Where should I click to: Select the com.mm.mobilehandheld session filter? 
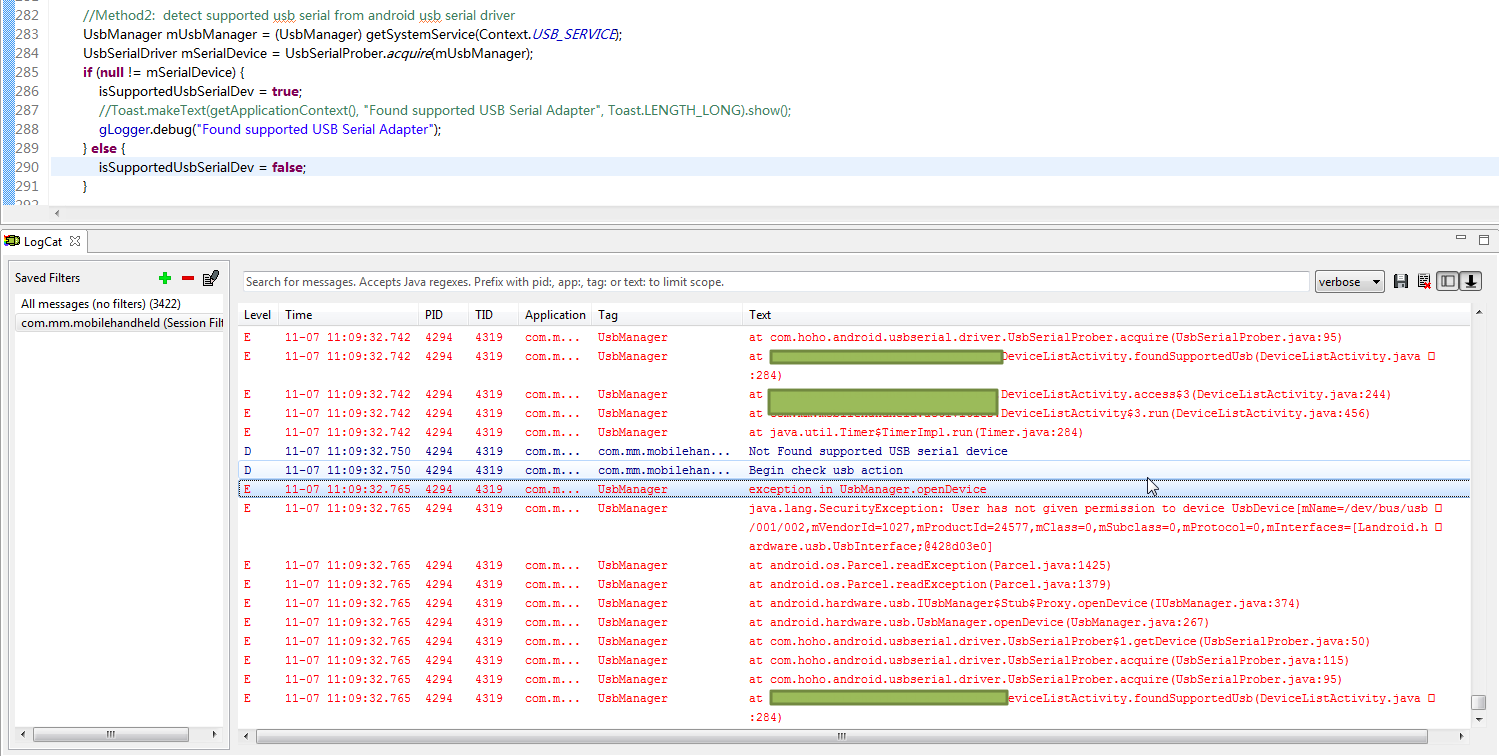tap(120, 323)
